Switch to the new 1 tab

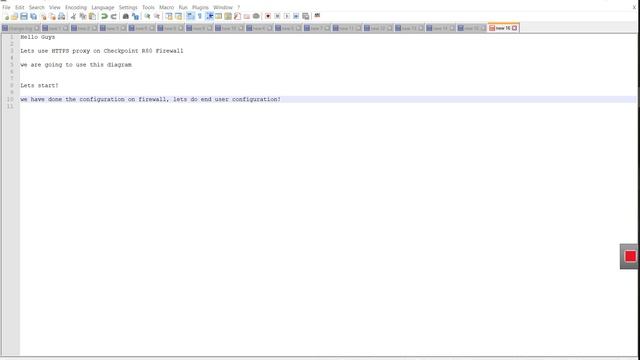[54, 28]
